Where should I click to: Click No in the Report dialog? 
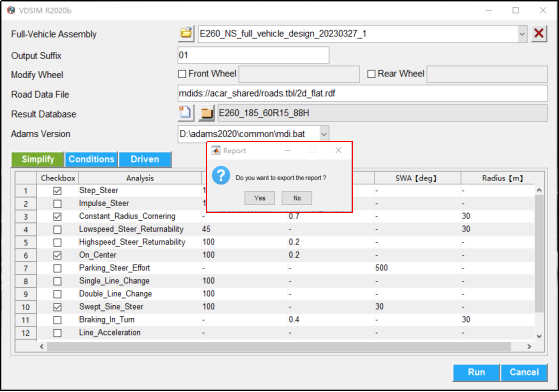pyautogui.click(x=297, y=198)
